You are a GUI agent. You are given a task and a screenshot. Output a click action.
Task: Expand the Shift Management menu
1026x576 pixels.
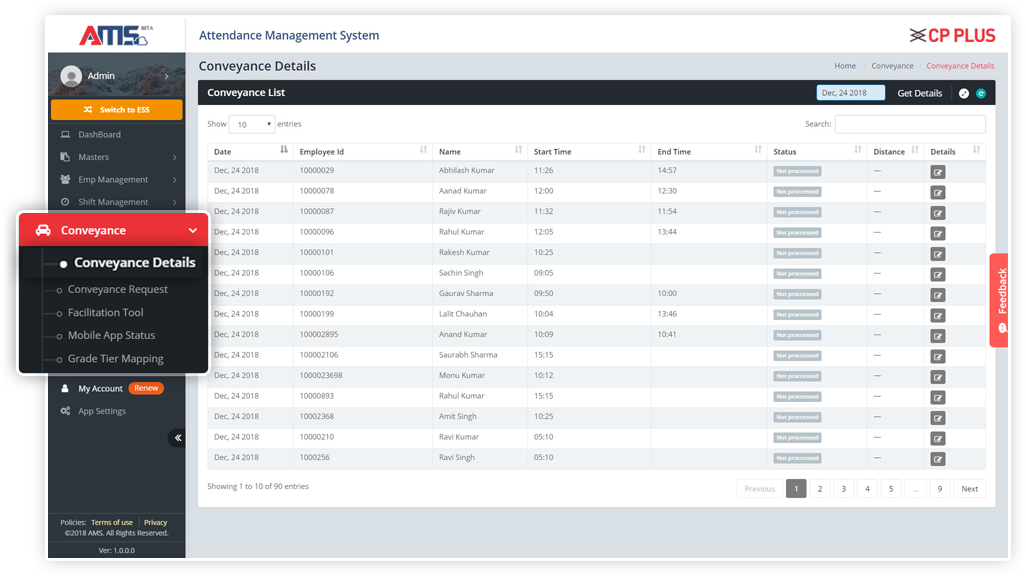coord(116,202)
